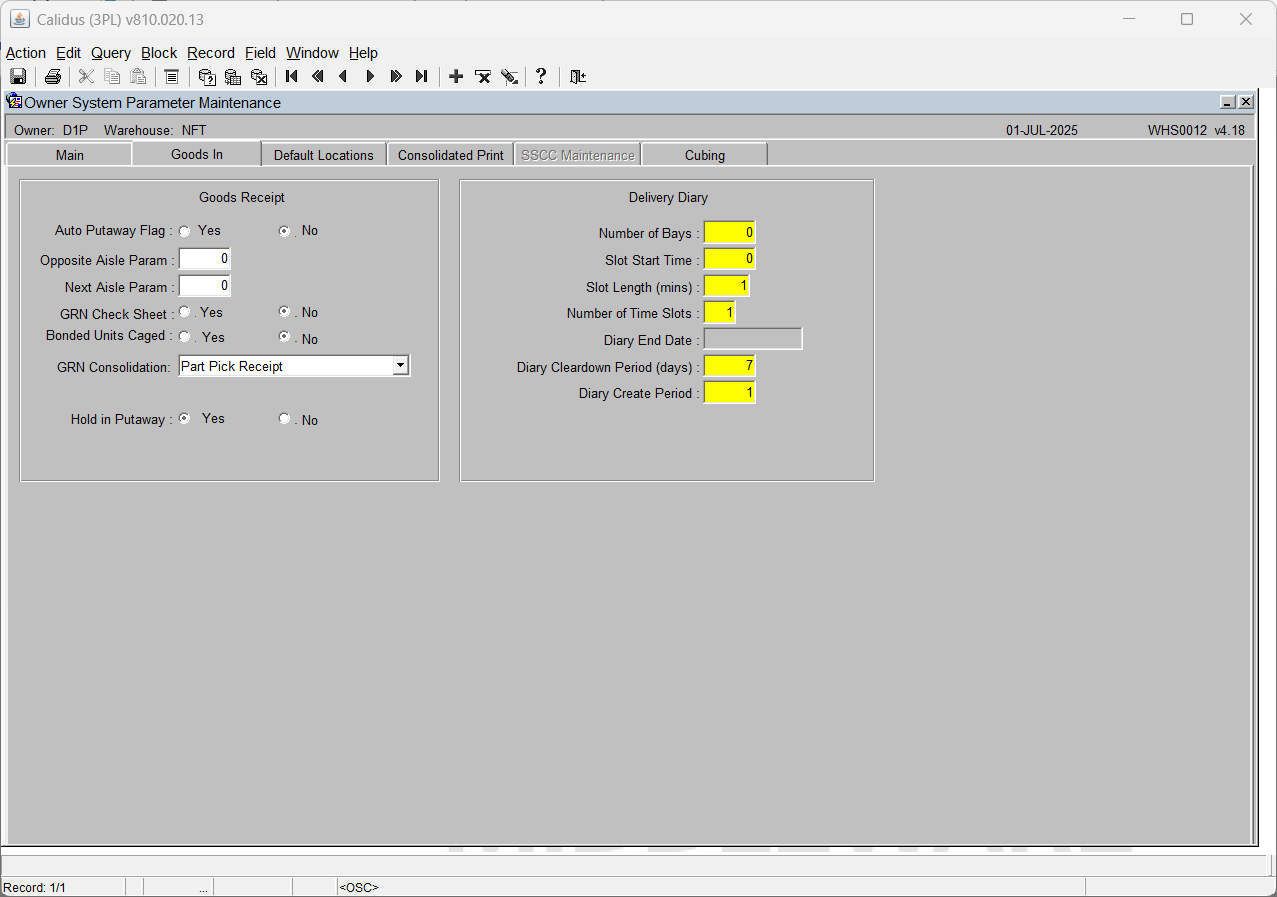Viewport: 1277px width, 897px height.
Task: Click the list of values icon
Action: [x=171, y=76]
